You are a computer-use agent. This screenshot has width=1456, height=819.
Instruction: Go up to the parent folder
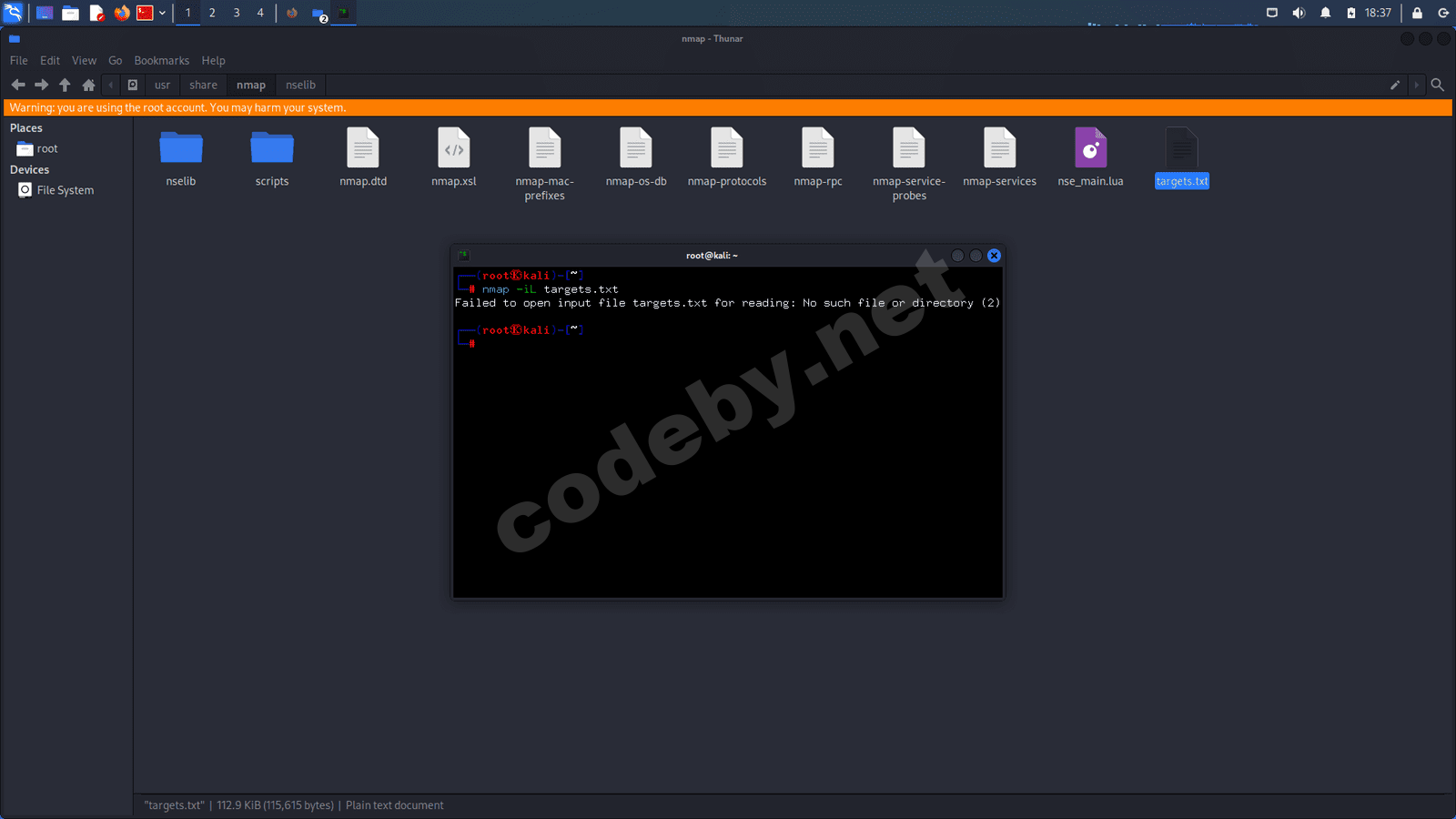65,85
